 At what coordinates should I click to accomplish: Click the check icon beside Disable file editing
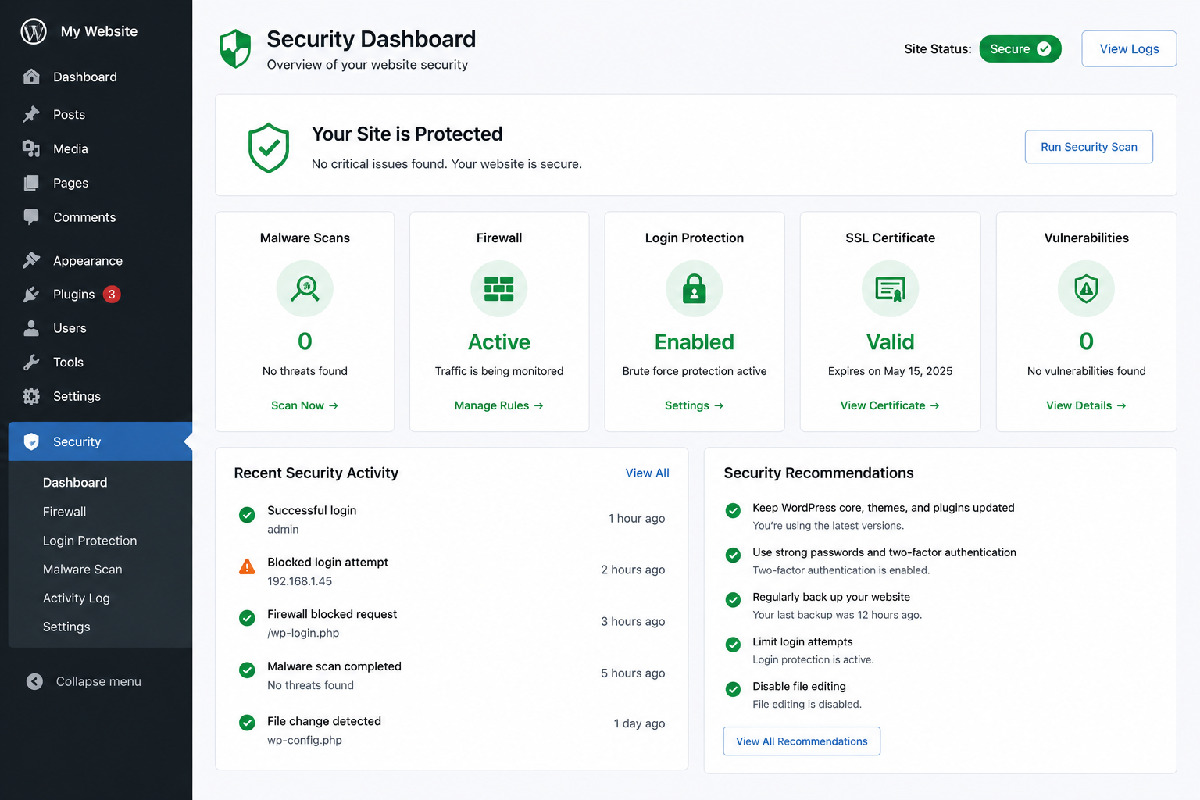pos(733,689)
